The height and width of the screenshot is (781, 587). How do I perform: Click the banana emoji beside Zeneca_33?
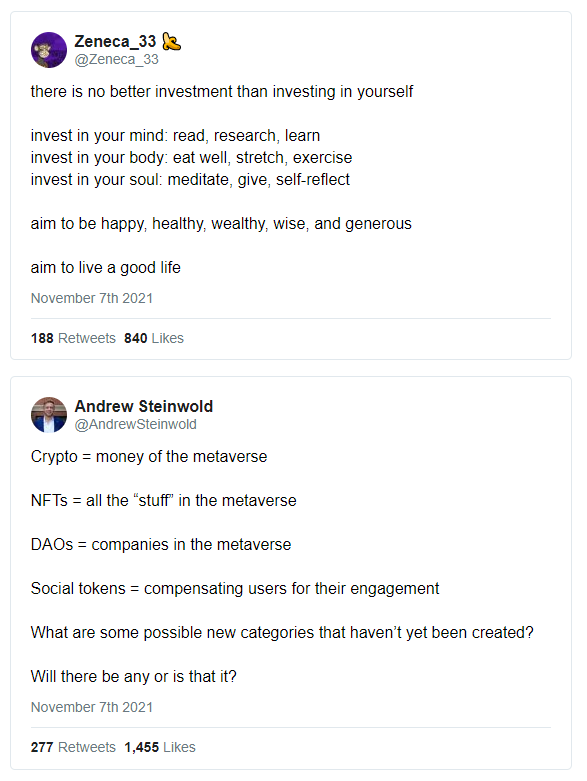[171, 41]
